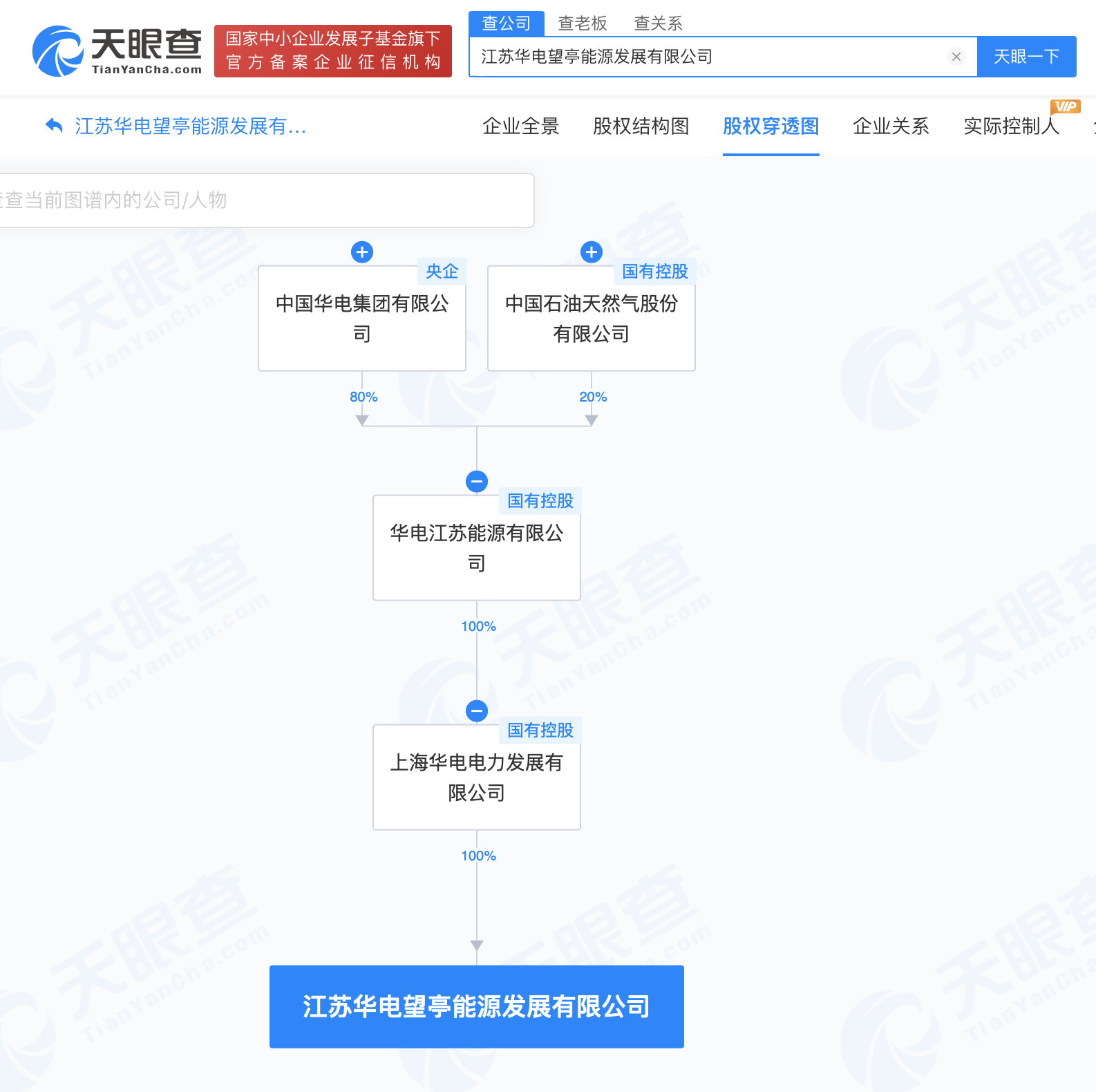Switch to the 查公司 search tab

[x=507, y=23]
